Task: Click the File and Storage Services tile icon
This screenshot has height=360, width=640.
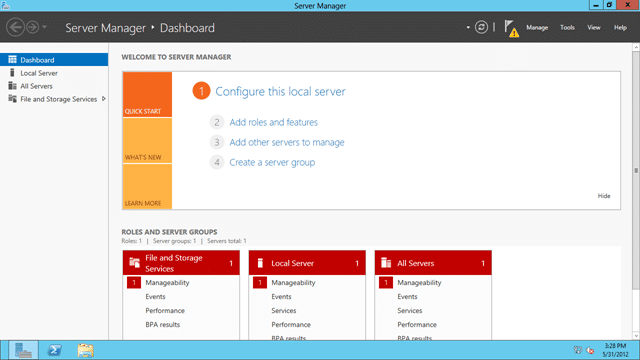Action: click(134, 262)
